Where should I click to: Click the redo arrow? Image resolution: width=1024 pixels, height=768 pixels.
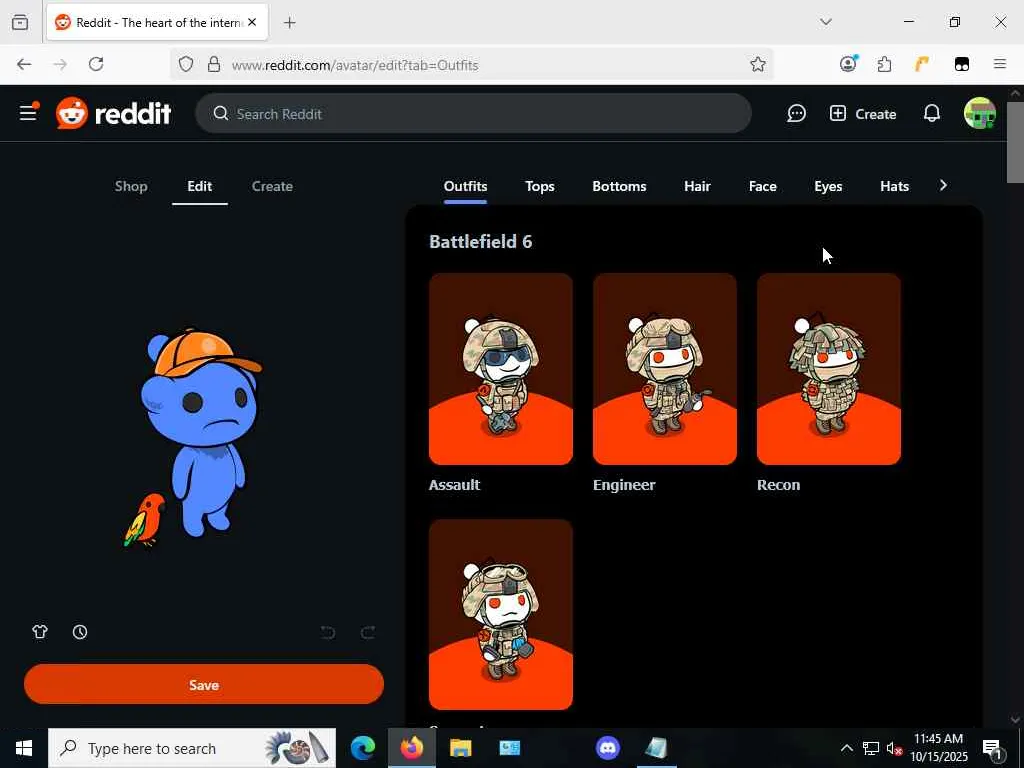pyautogui.click(x=368, y=632)
